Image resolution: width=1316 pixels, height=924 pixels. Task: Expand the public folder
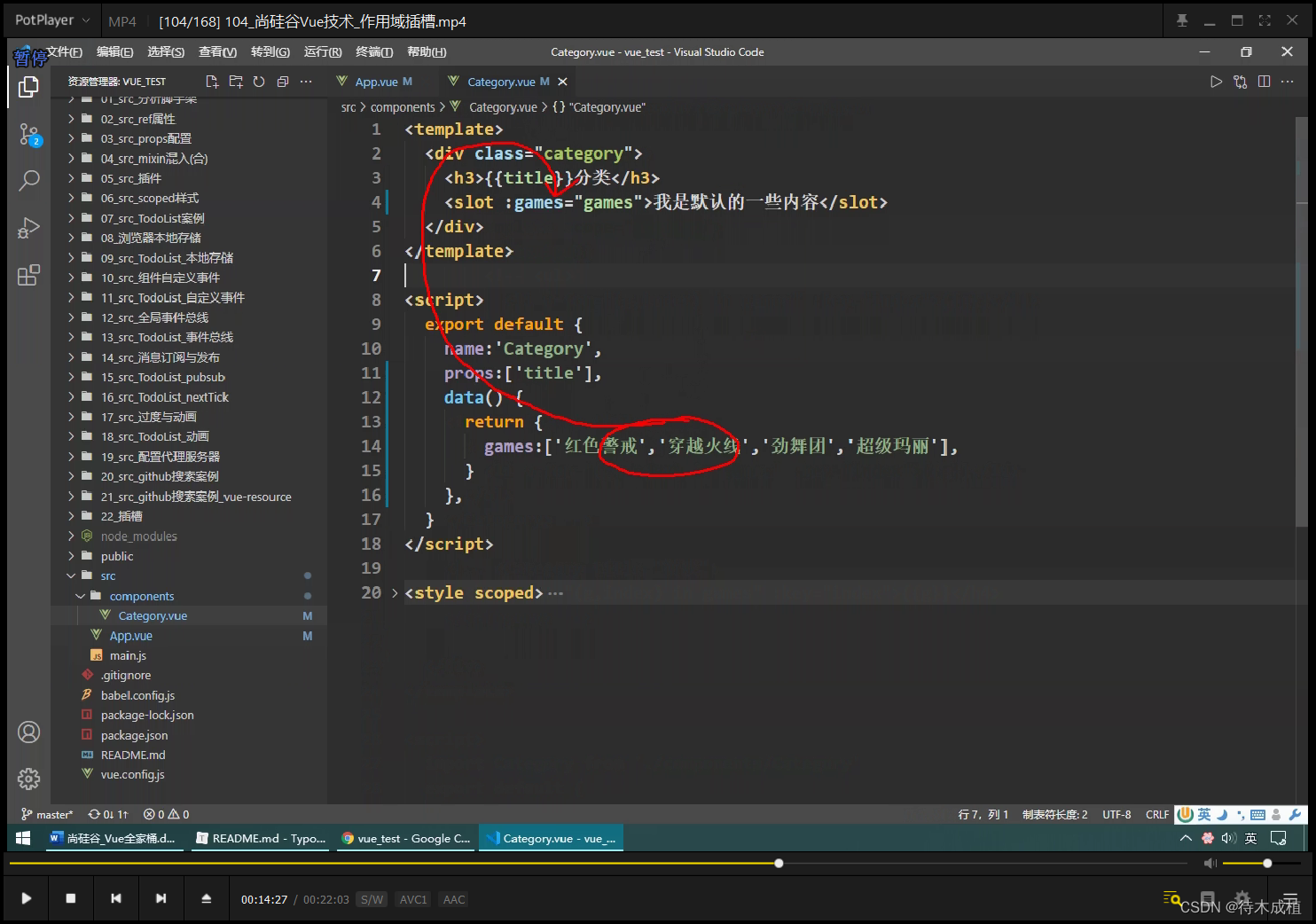click(71, 556)
